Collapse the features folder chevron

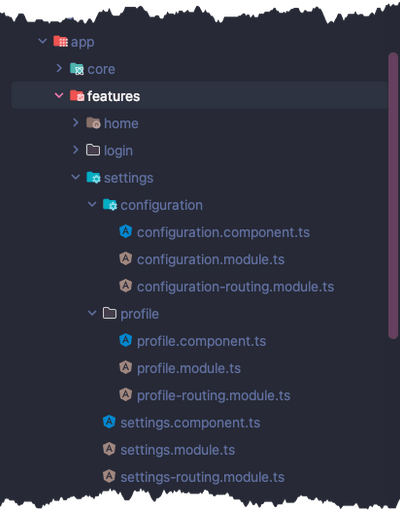click(x=59, y=96)
